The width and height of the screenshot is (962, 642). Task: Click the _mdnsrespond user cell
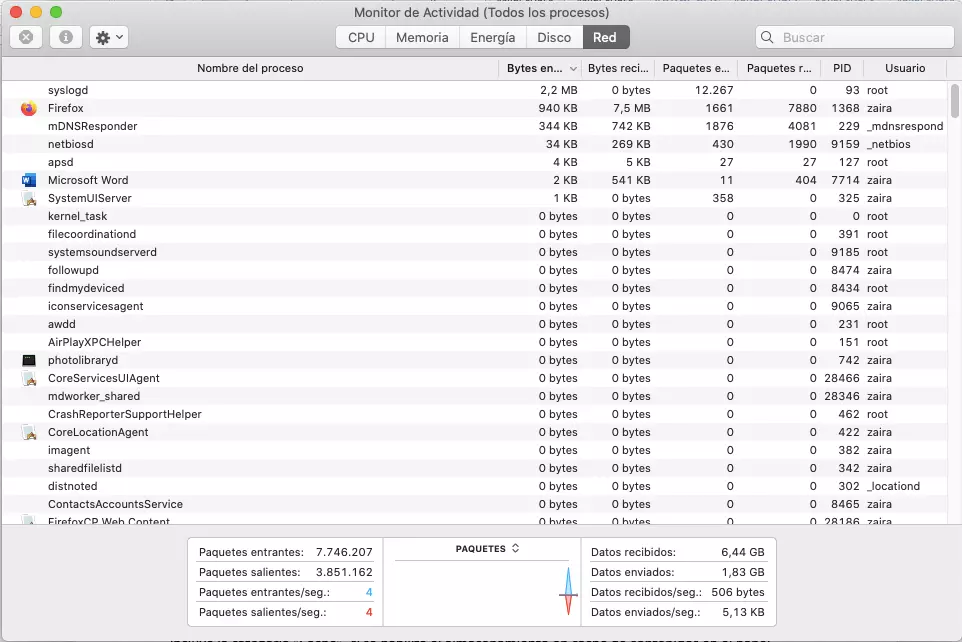point(905,126)
